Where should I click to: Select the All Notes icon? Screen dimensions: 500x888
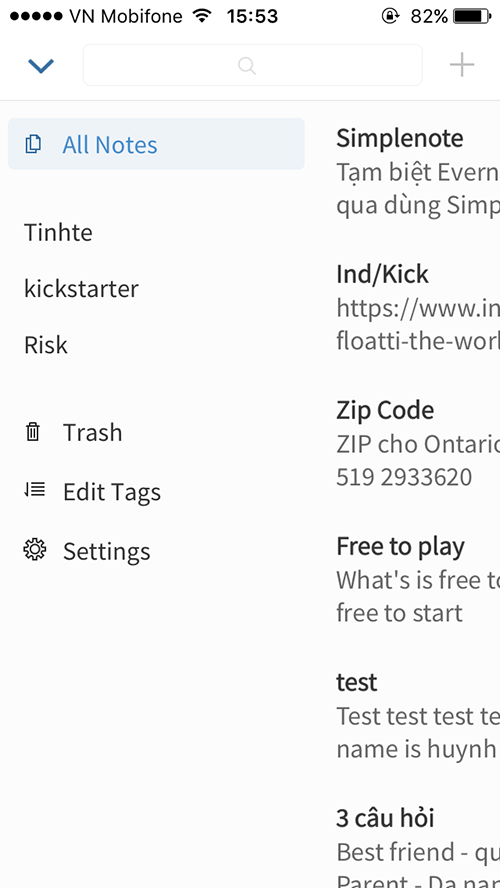click(33, 144)
